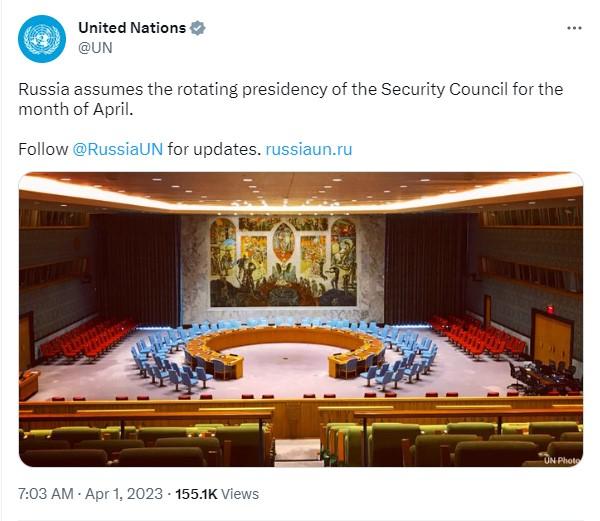The width and height of the screenshot is (600, 521).
Task: Open the @UN handle link
Action: pos(95,48)
